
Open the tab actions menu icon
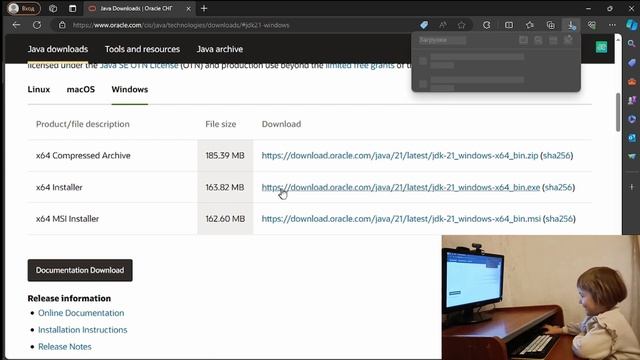click(72, 8)
